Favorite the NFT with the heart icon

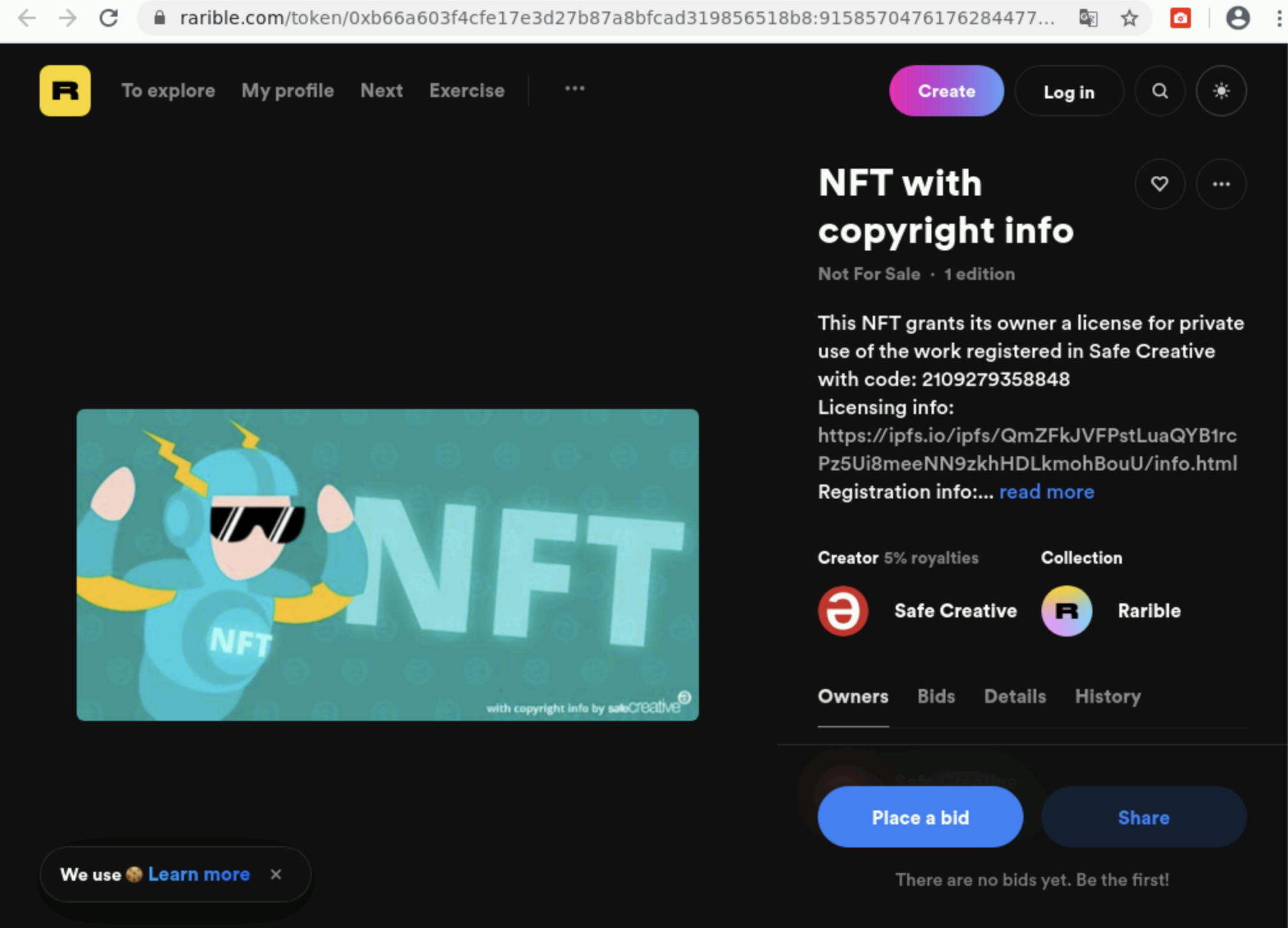pos(1160,184)
